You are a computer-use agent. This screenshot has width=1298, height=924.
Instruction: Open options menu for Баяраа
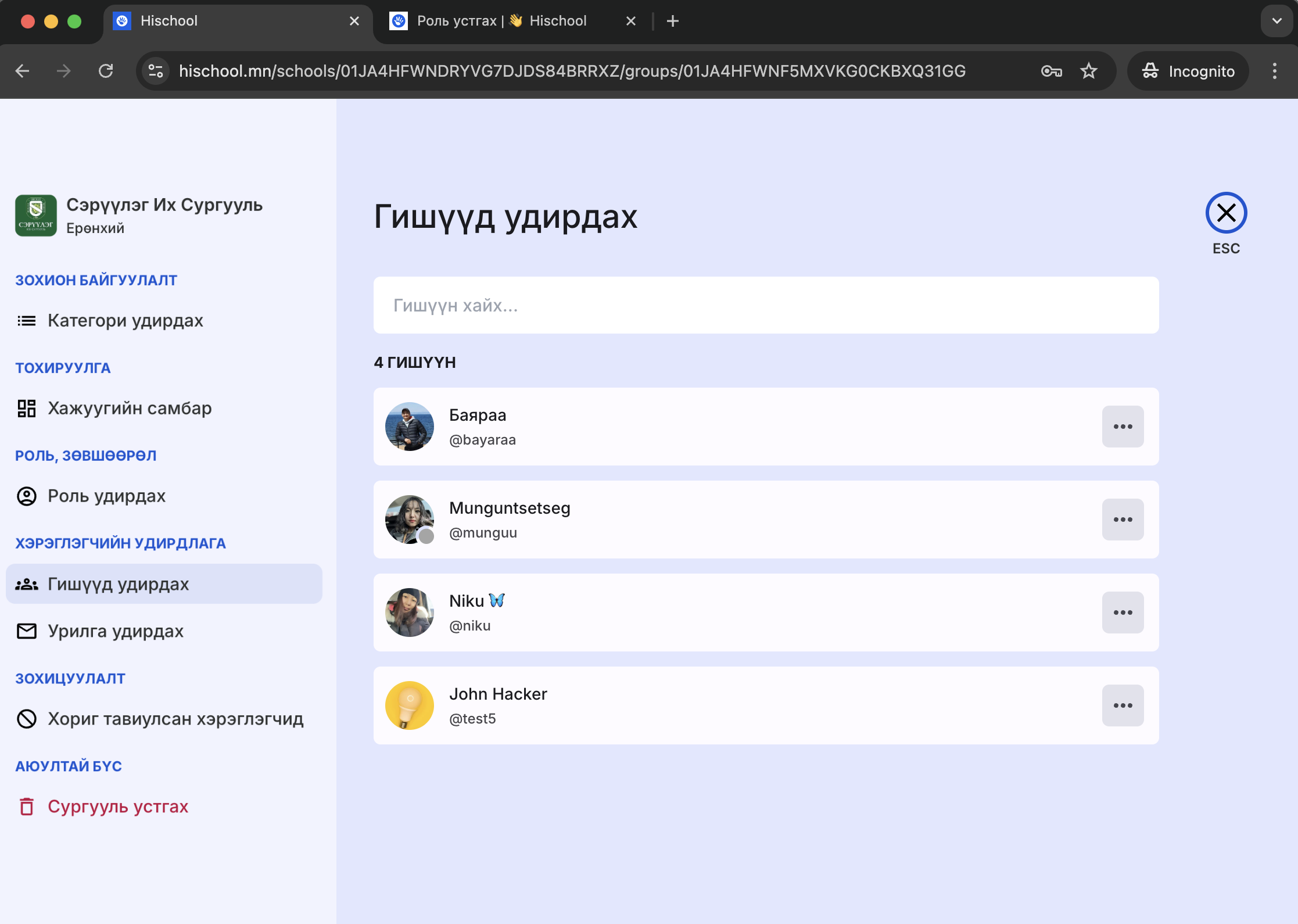[x=1123, y=427]
